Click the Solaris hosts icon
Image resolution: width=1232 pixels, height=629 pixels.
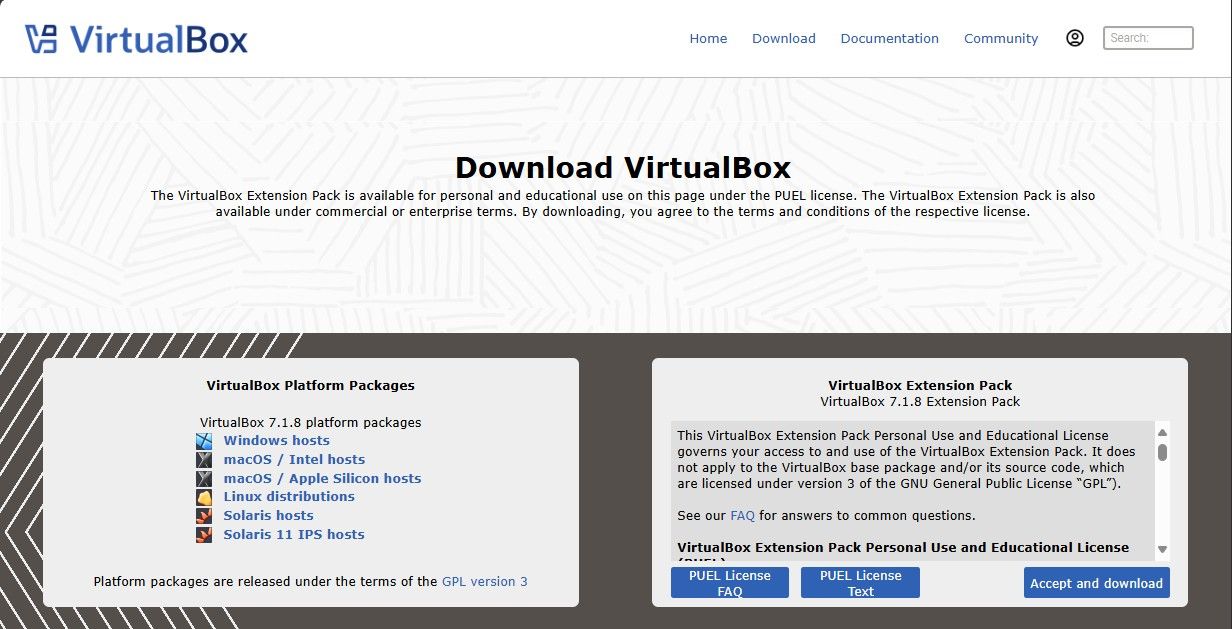(x=204, y=516)
